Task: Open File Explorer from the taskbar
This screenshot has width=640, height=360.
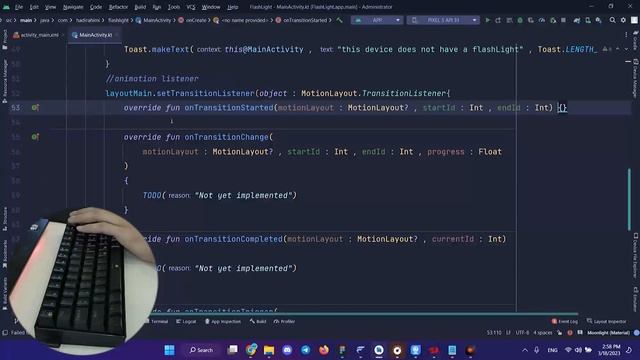Action: point(269,350)
